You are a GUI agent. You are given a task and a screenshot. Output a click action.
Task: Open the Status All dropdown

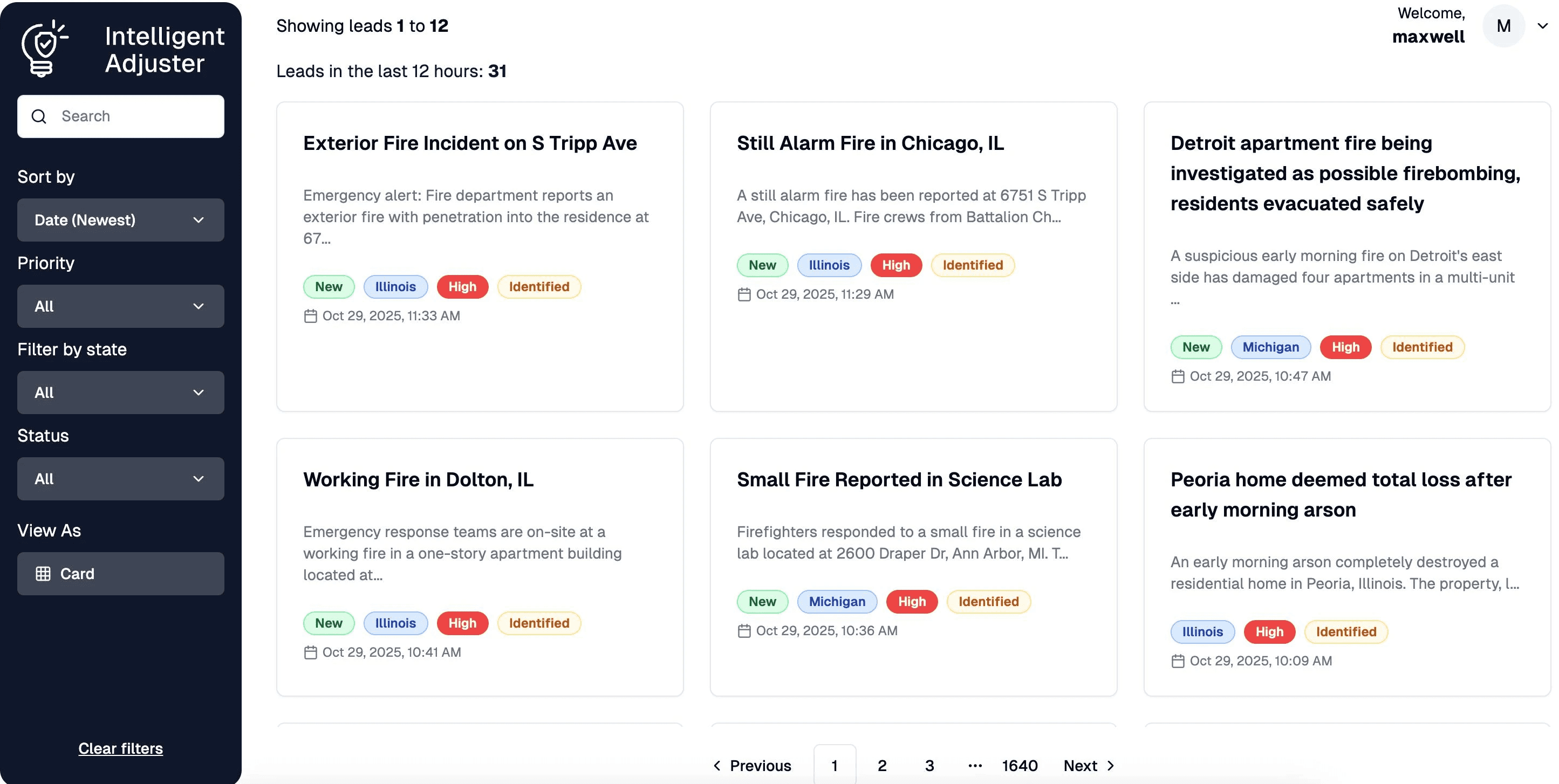coord(120,479)
